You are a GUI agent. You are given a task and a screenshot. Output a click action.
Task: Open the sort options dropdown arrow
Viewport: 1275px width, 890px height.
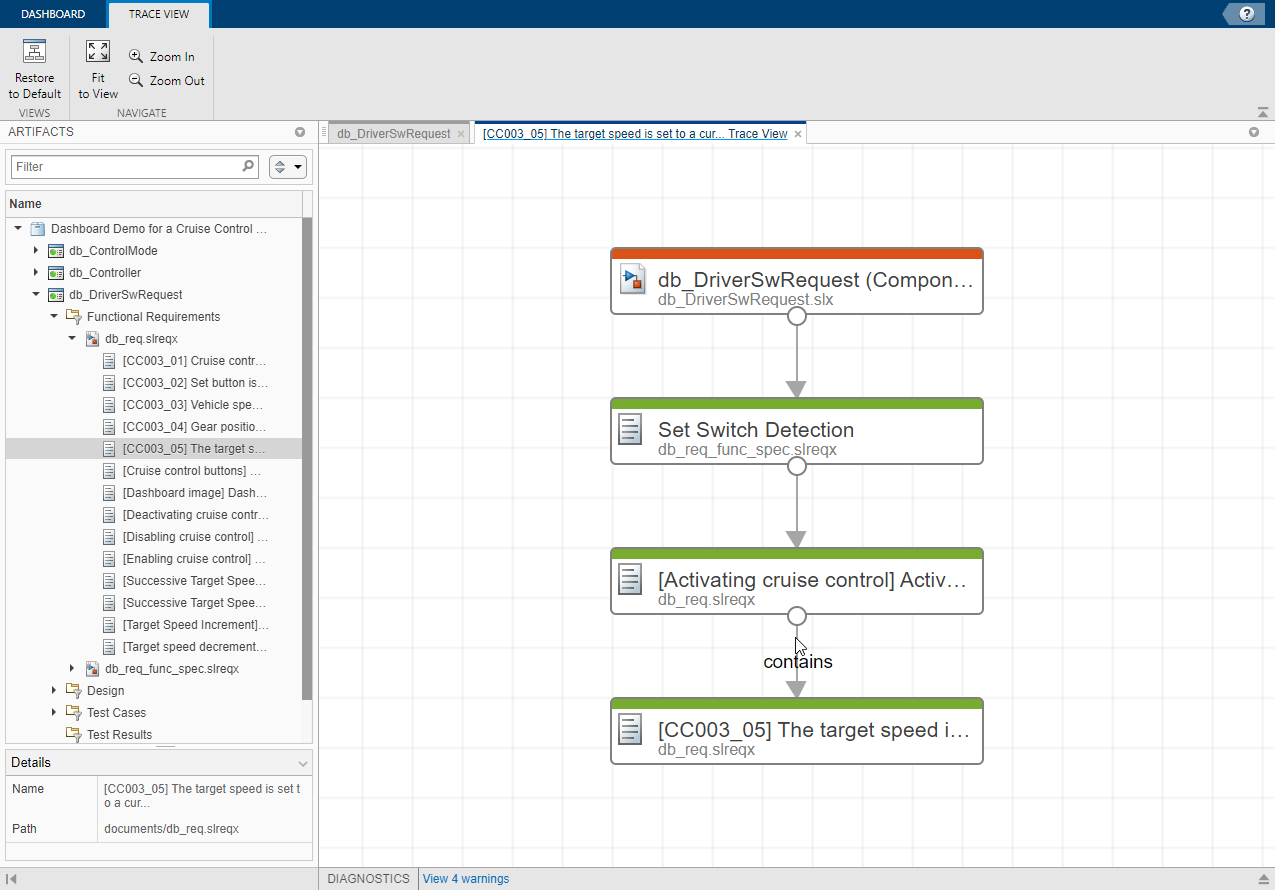tap(296, 166)
